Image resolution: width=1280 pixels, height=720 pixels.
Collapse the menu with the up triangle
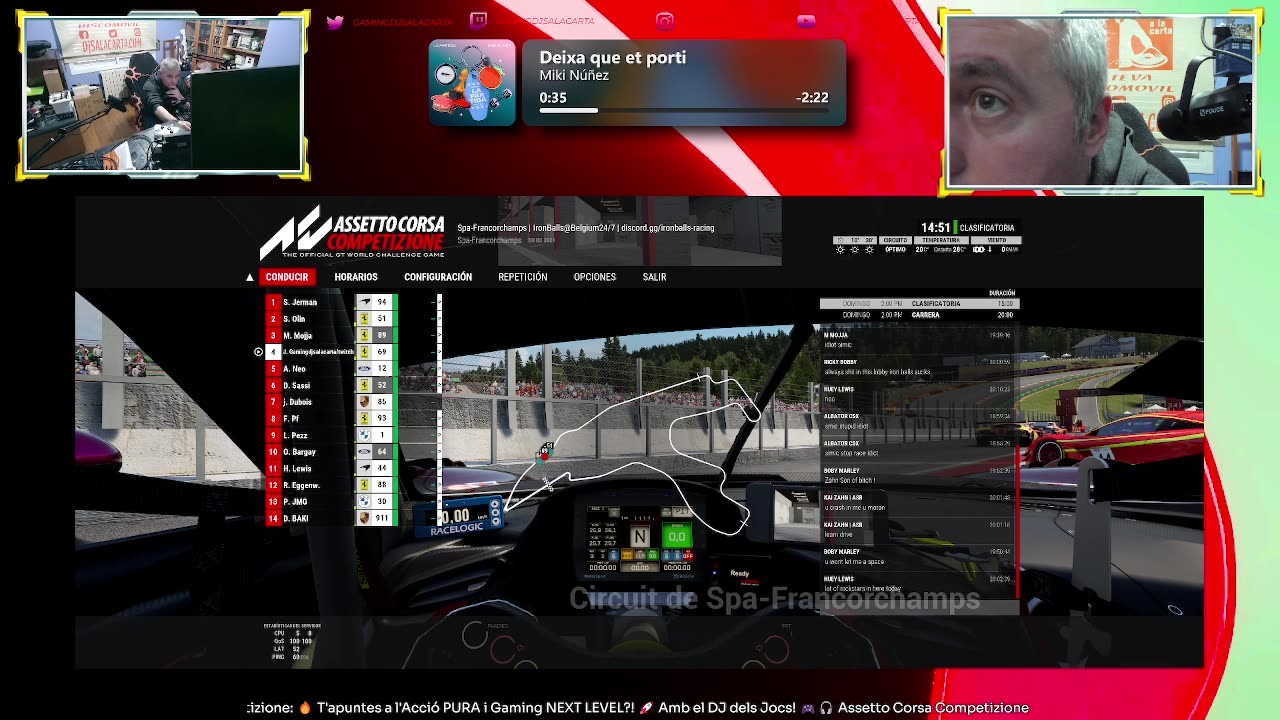point(250,277)
